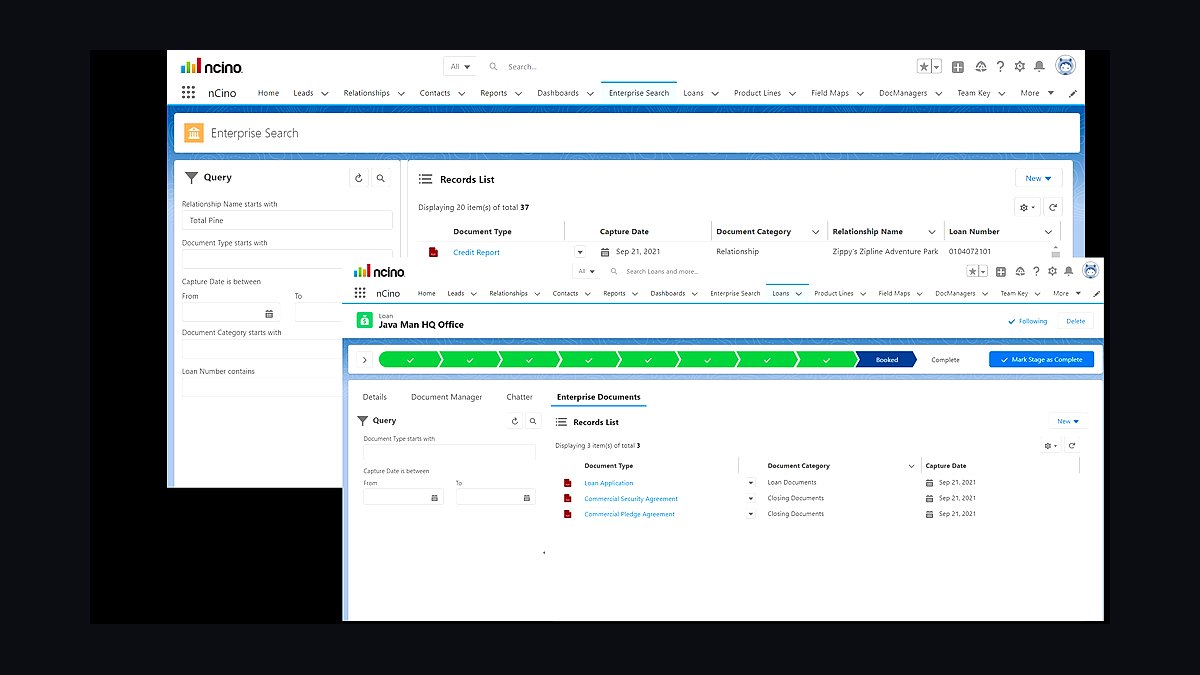Click the favorites star in the background Enterprise Search window

(x=925, y=66)
